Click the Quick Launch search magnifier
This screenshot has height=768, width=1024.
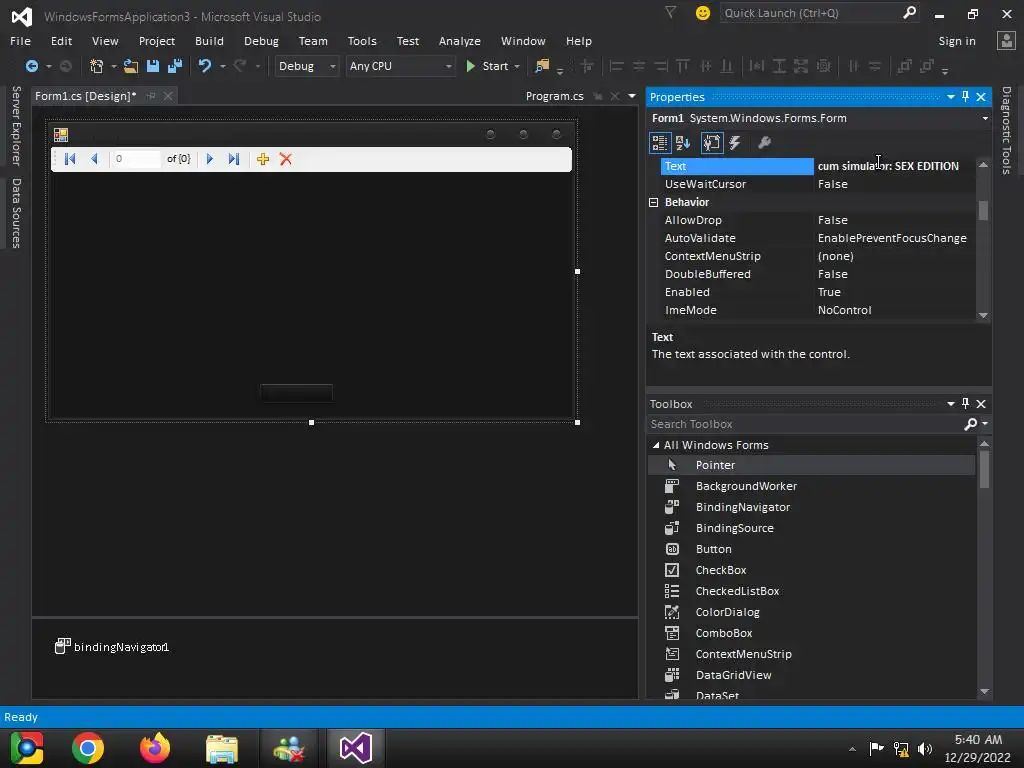click(x=909, y=12)
